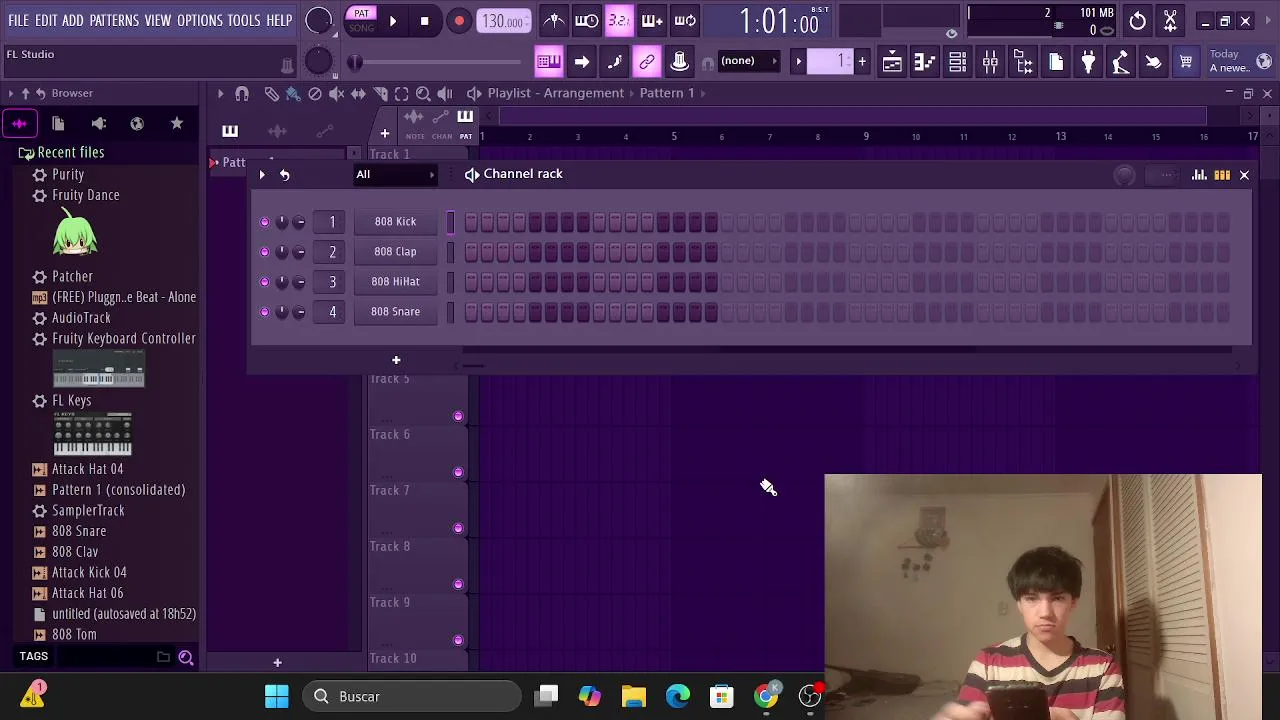
Task: Mute the 808 Snare channel
Action: click(x=264, y=312)
